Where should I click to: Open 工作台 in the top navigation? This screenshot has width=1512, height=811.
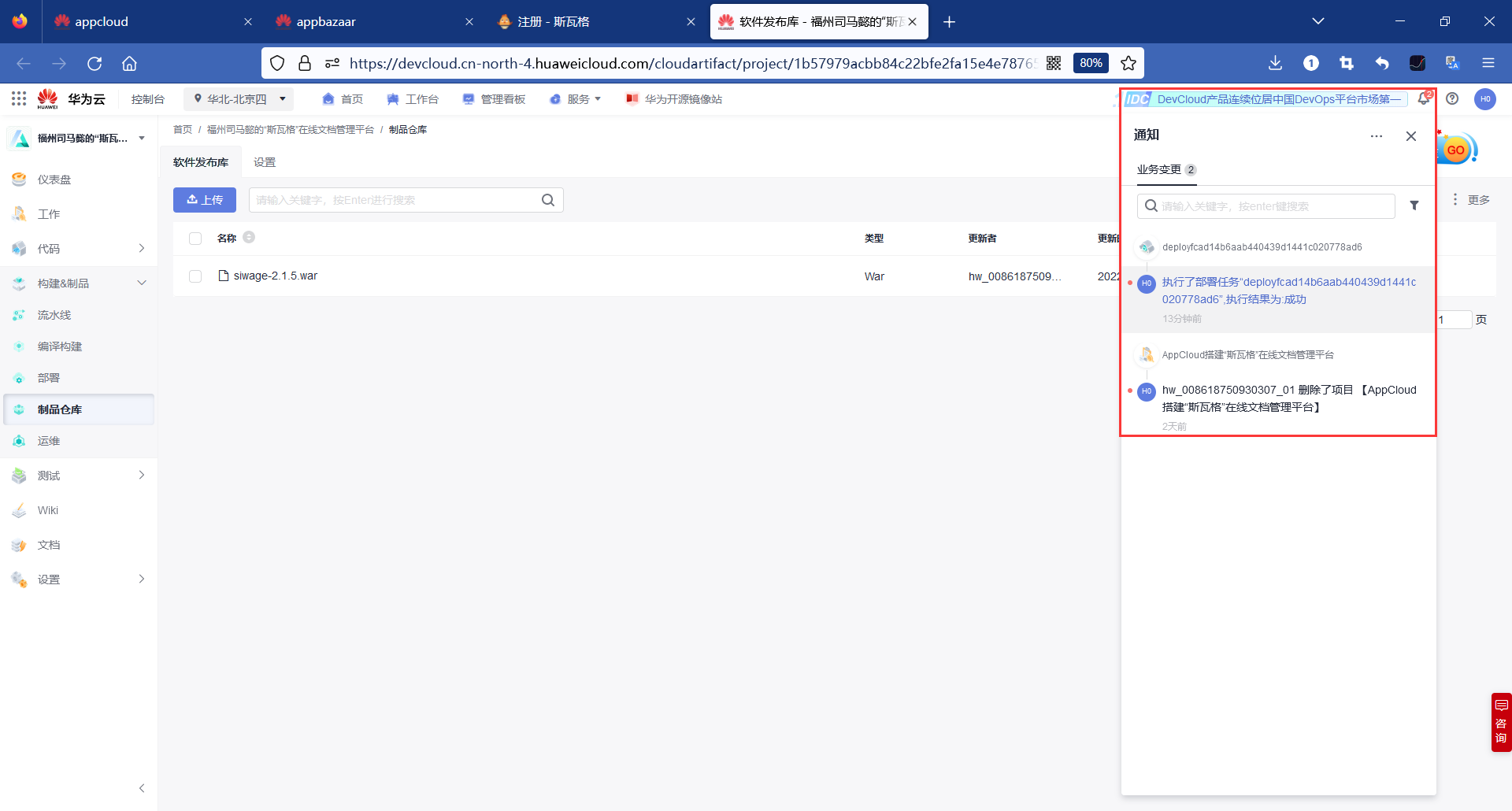coord(413,99)
